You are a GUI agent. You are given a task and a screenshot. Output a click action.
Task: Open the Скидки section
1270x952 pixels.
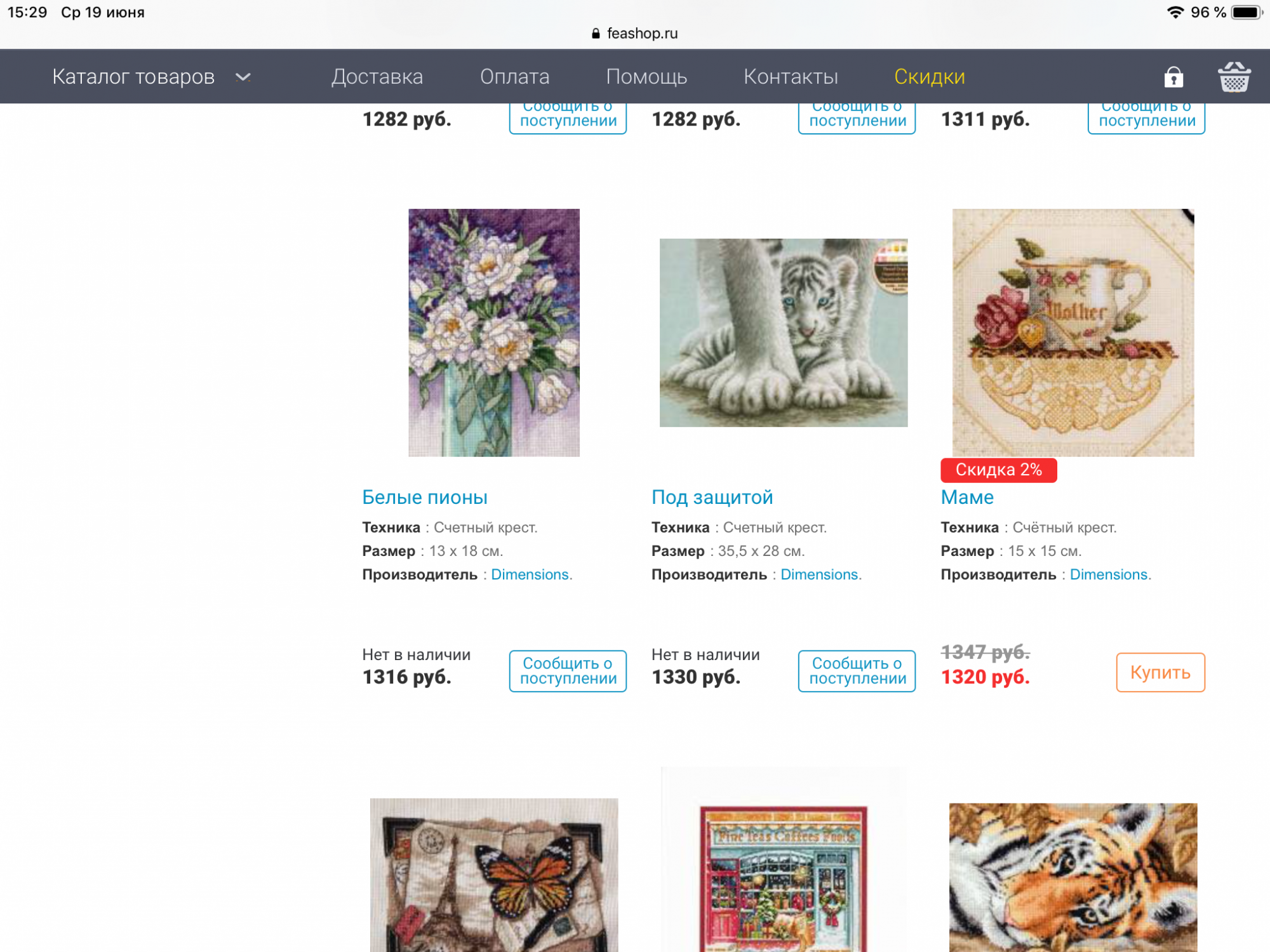coord(930,77)
